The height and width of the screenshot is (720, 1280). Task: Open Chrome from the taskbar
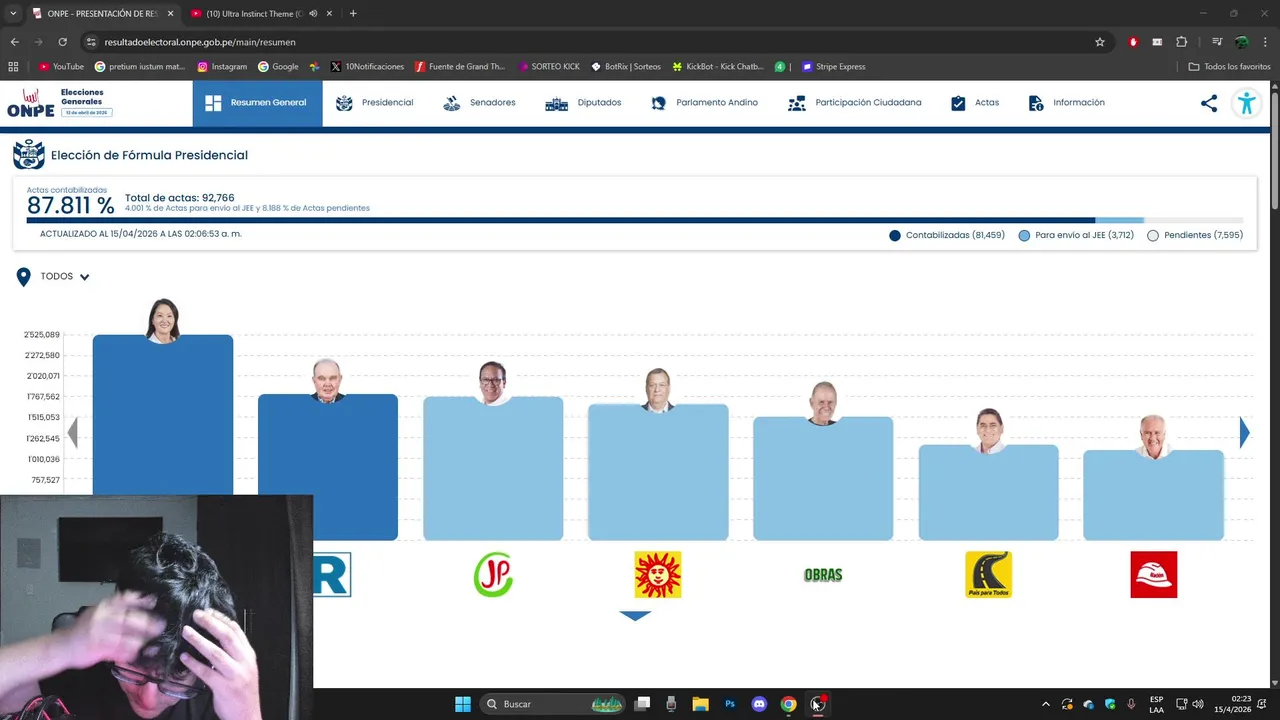pyautogui.click(x=788, y=704)
